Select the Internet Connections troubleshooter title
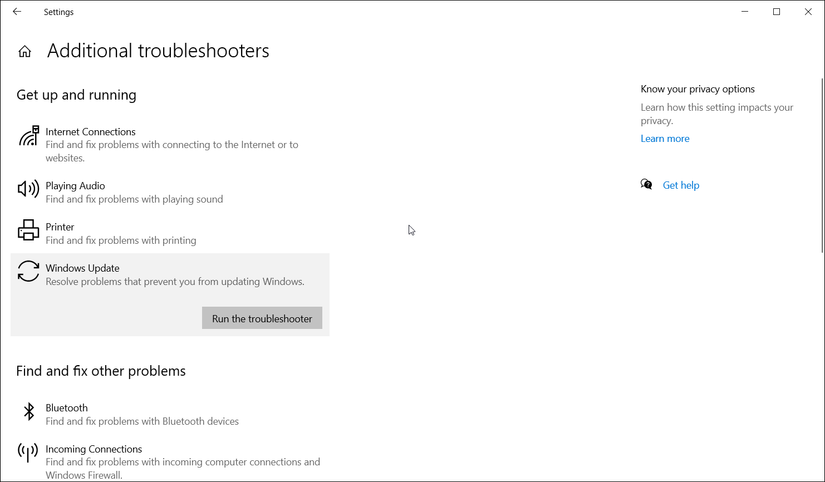The width and height of the screenshot is (825, 482). 90,132
